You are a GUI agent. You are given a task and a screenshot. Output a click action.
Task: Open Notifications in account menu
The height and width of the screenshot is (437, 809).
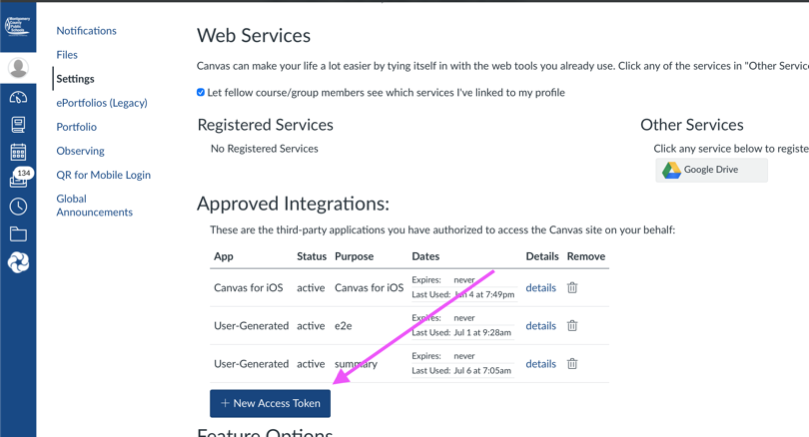tap(86, 30)
